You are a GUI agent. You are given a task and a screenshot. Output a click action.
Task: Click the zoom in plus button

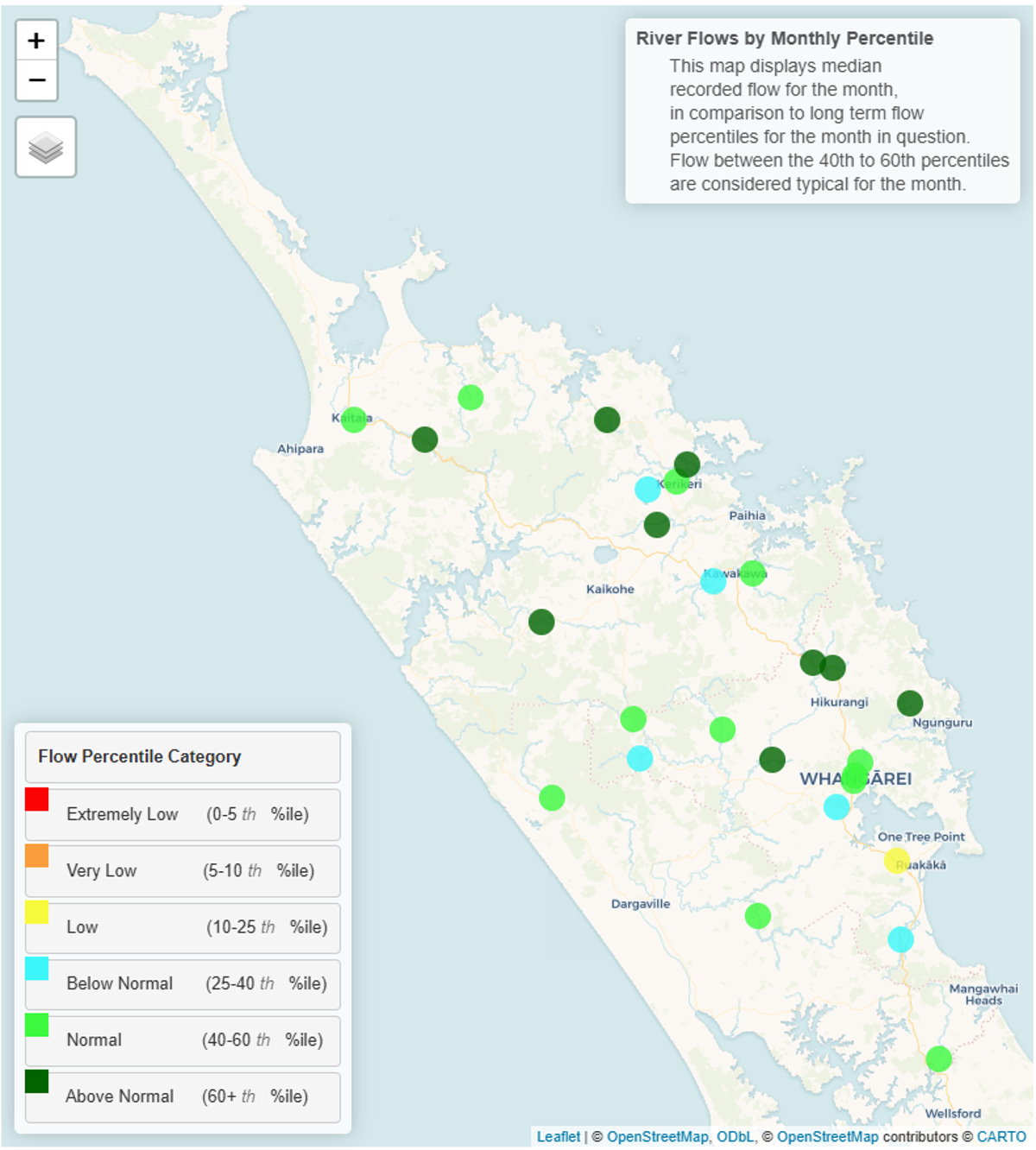tap(36, 41)
